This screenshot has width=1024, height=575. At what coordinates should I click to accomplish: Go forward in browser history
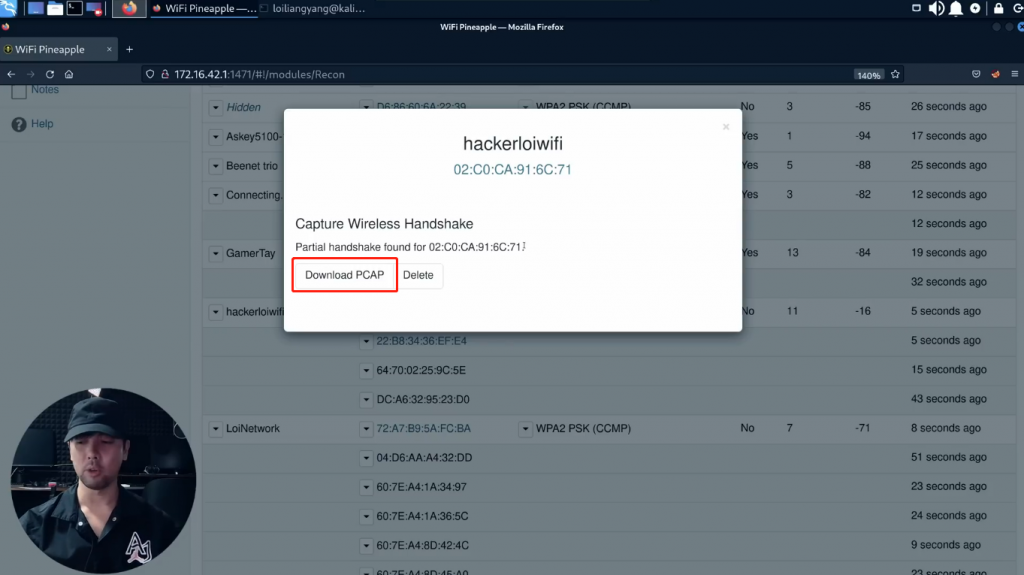tap(31, 74)
